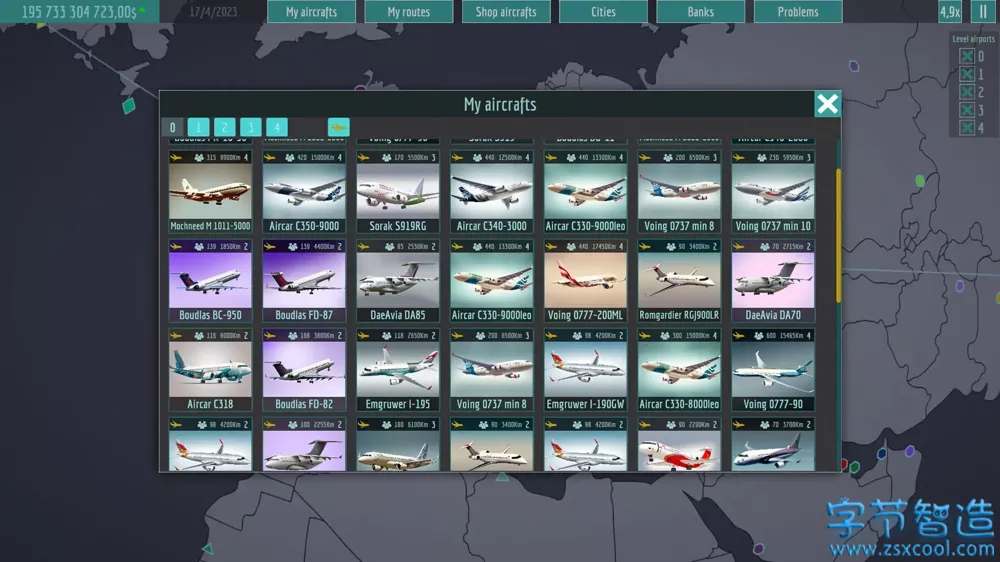This screenshot has height=562, width=1000.
Task: Select the Aircar C318 aircraft card
Action: 210,370
